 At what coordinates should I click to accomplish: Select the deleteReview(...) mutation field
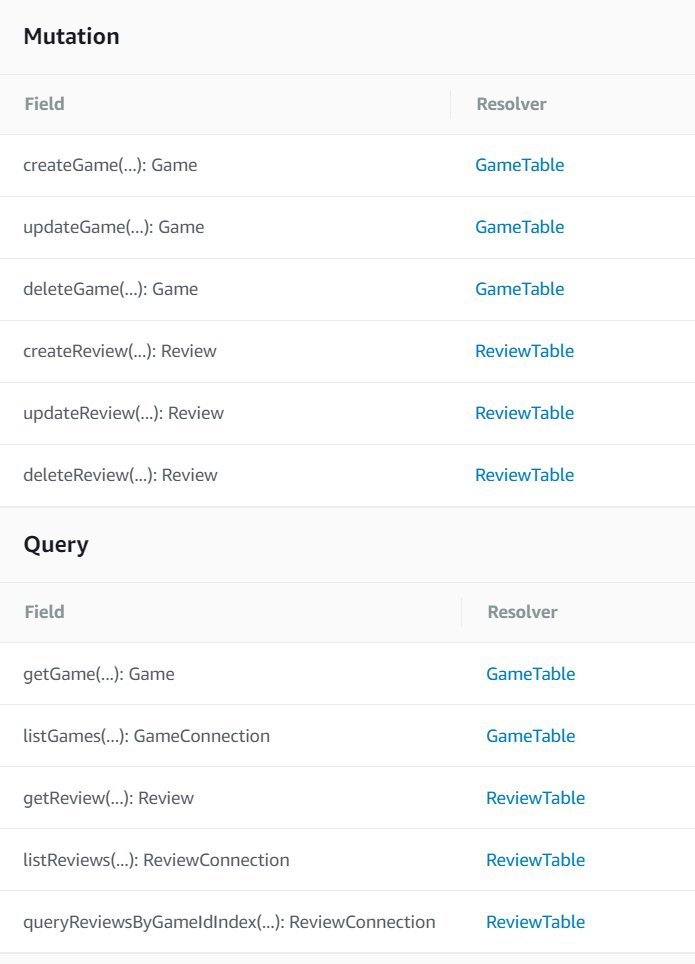[x=120, y=475]
